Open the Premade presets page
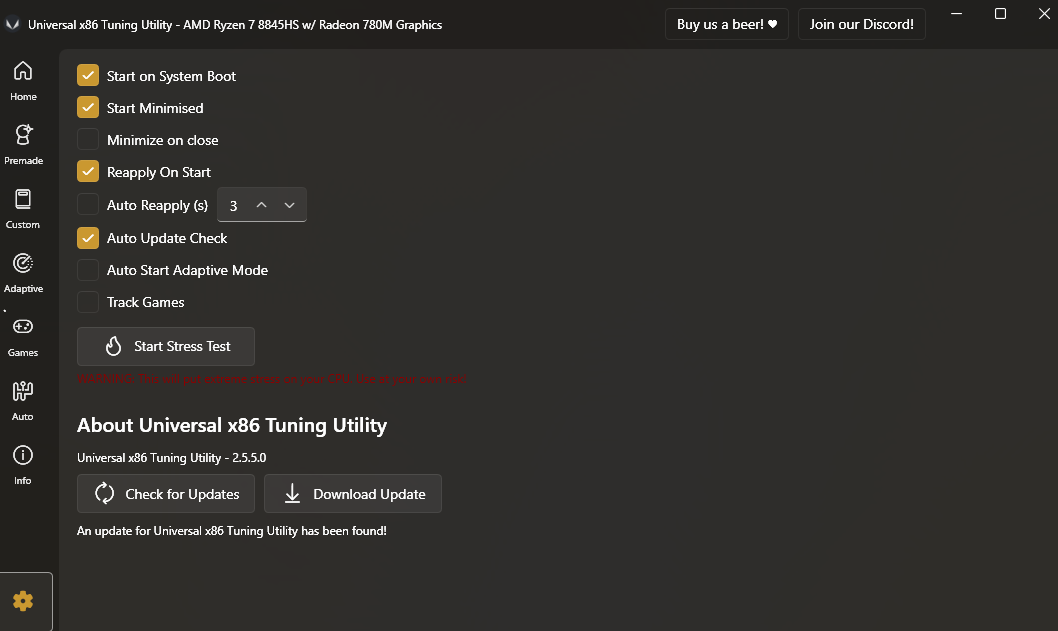 [x=23, y=144]
